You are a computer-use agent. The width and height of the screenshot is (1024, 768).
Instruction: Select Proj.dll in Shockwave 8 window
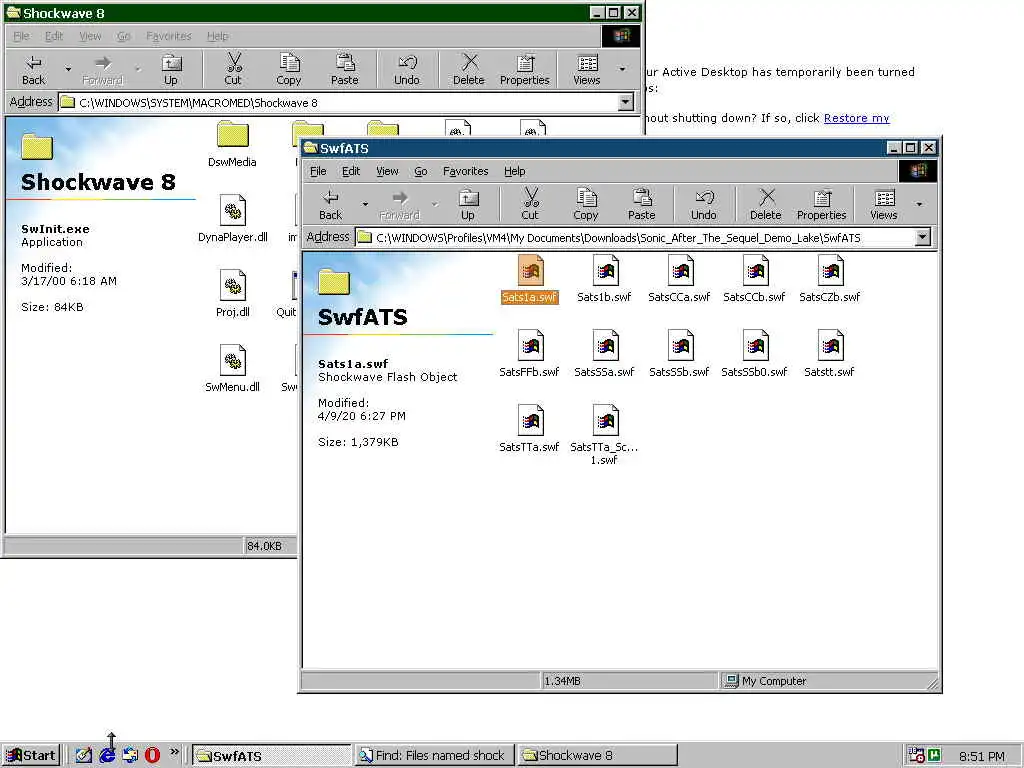point(232,295)
